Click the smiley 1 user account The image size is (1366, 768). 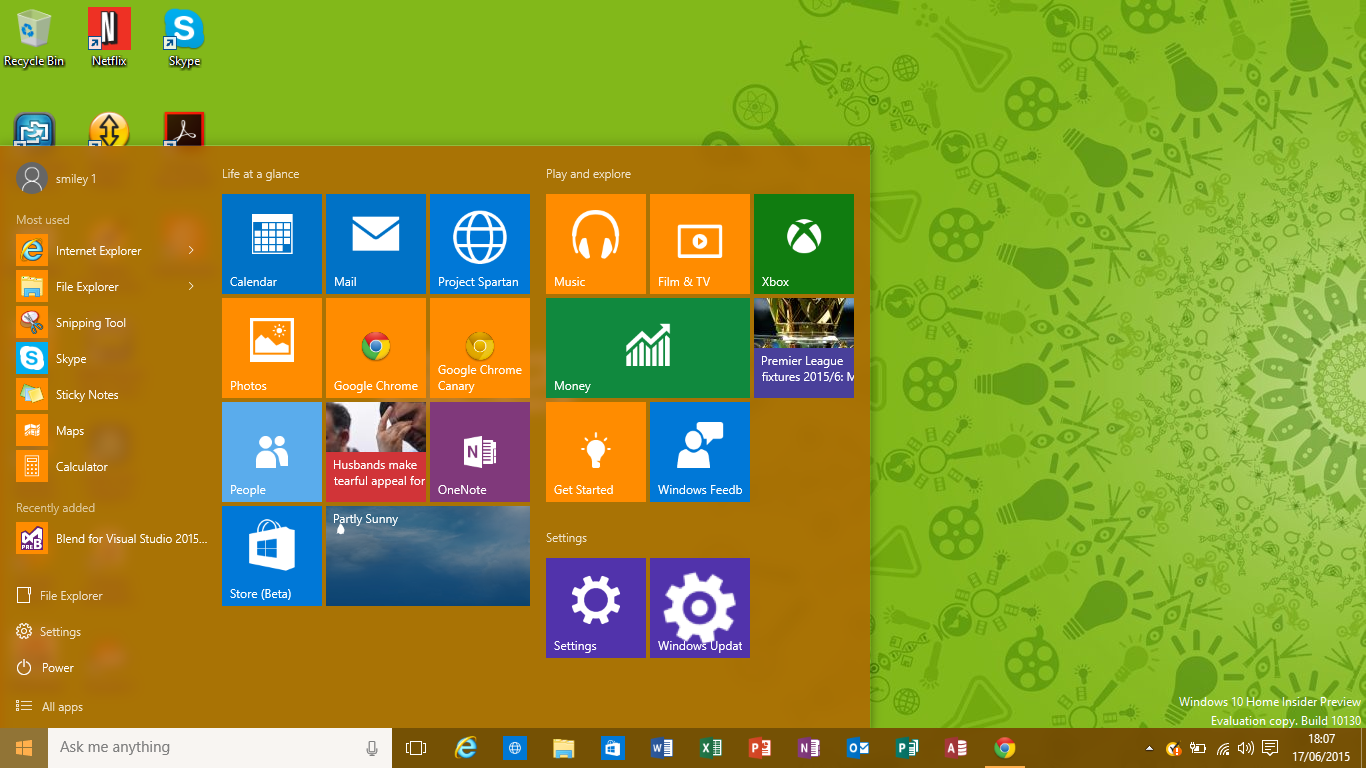point(57,178)
